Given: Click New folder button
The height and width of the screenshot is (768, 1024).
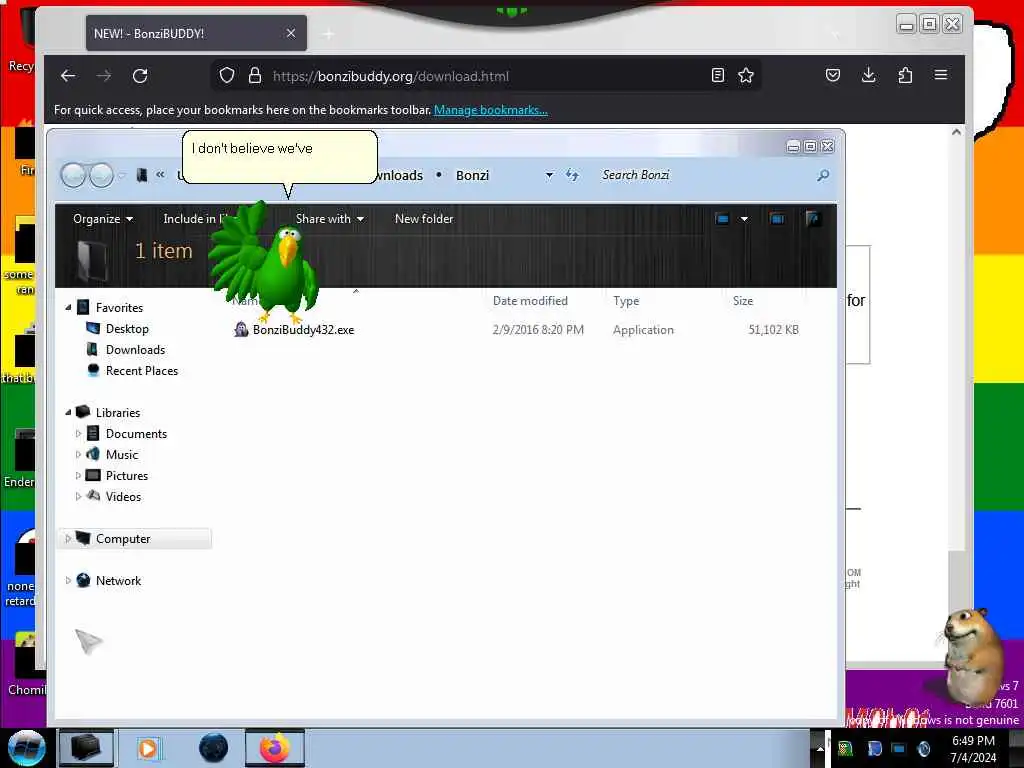Looking at the screenshot, I should click(424, 219).
